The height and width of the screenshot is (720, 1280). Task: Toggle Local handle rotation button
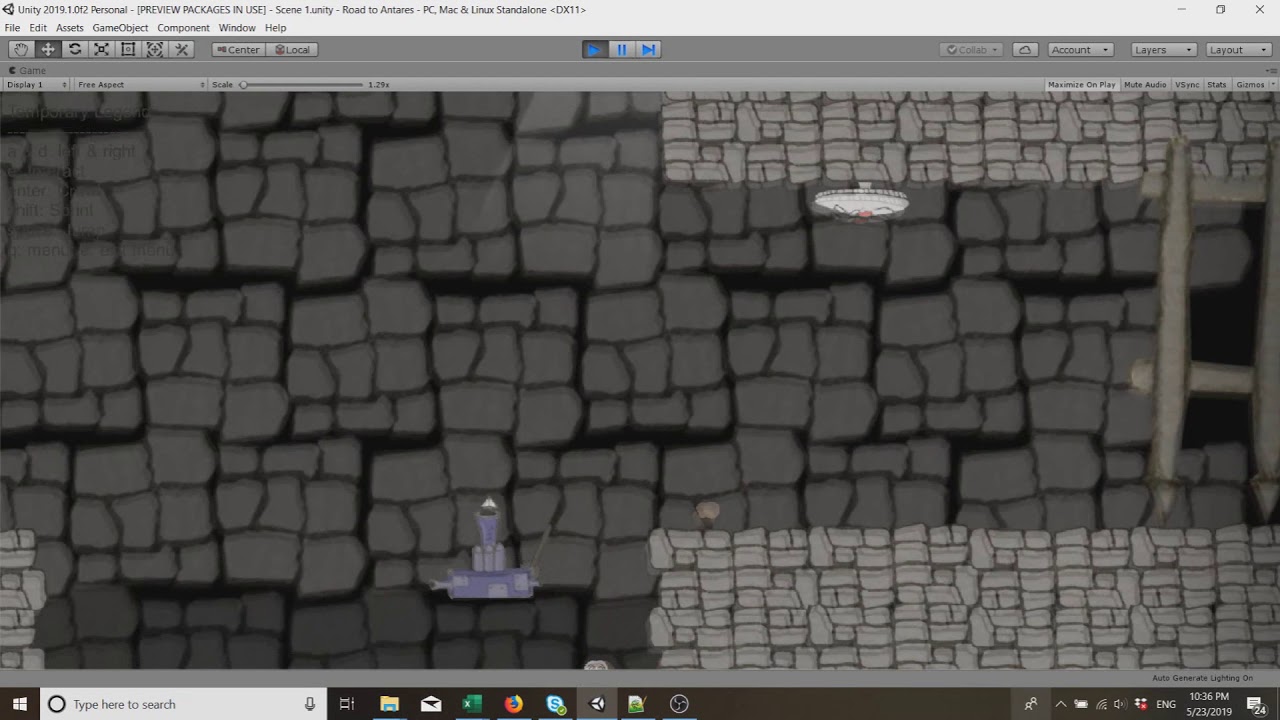(292, 49)
